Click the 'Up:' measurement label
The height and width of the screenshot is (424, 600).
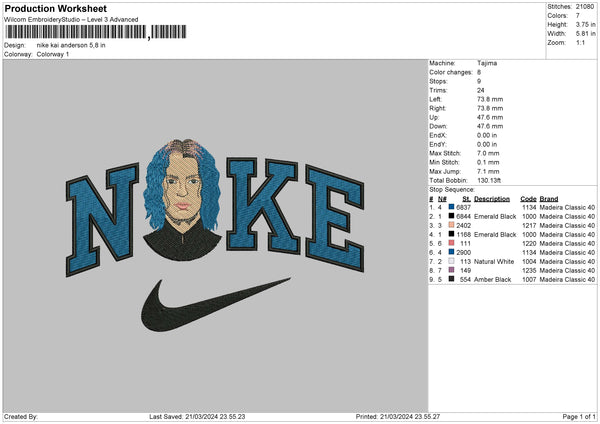pos(433,117)
